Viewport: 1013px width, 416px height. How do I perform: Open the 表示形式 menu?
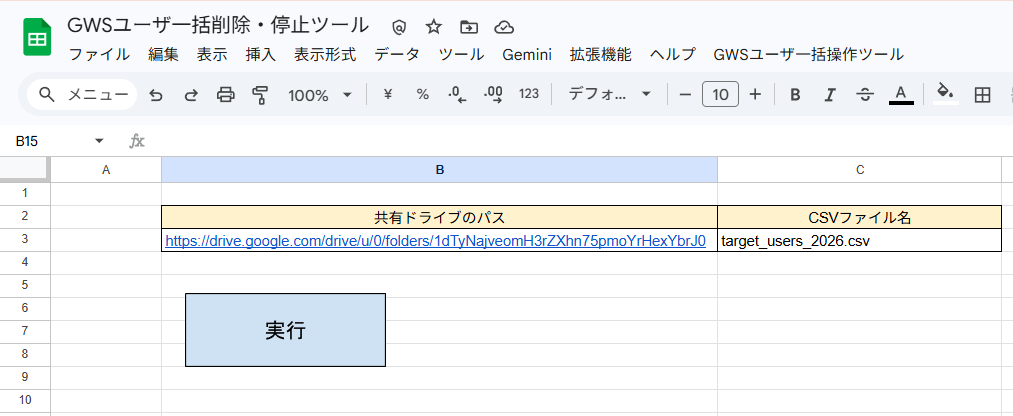pyautogui.click(x=325, y=54)
